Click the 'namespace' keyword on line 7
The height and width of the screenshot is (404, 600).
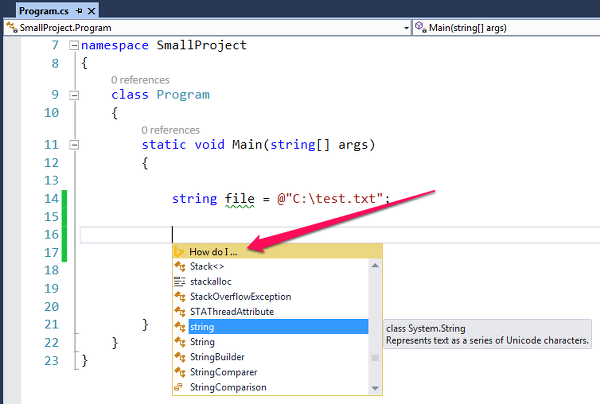pos(114,46)
